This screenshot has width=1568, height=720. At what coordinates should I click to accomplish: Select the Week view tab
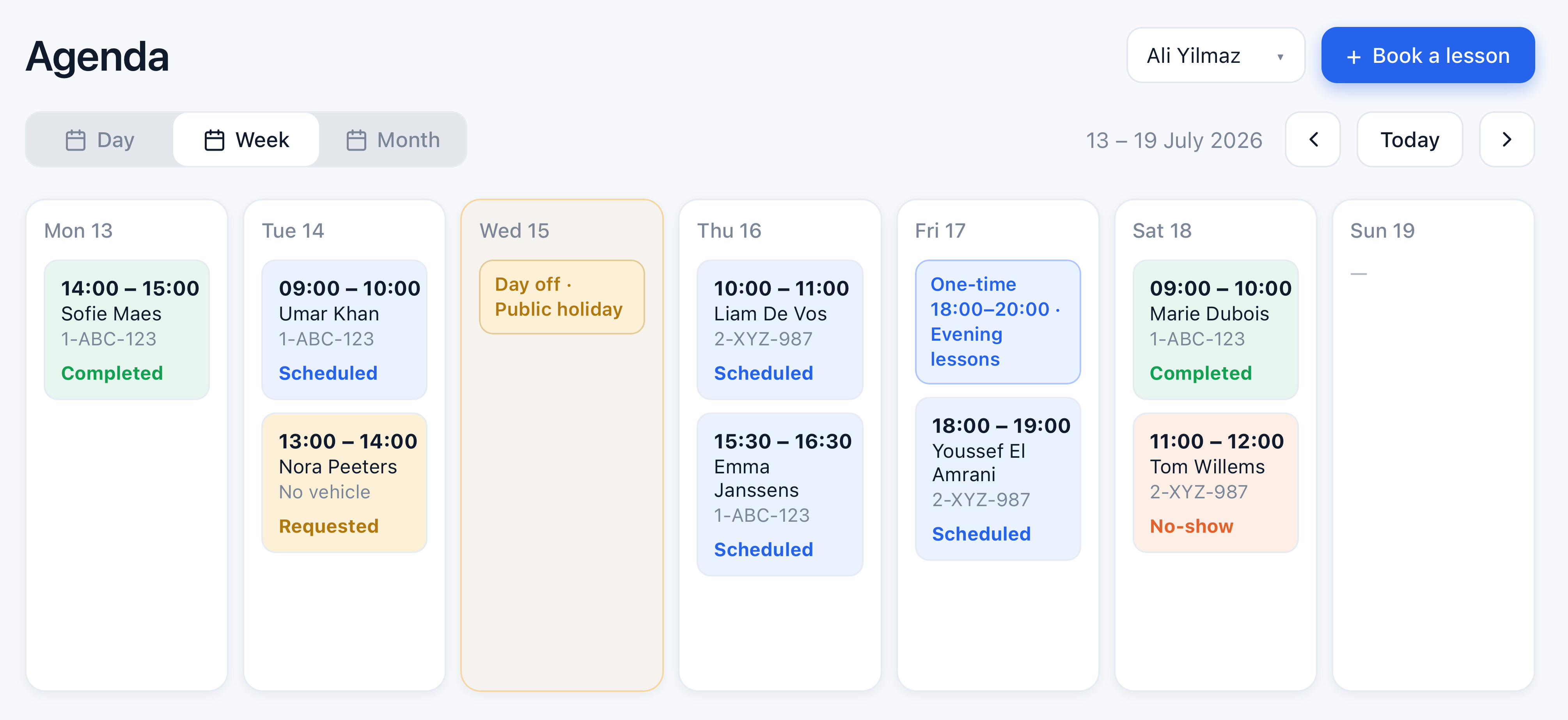(x=246, y=139)
